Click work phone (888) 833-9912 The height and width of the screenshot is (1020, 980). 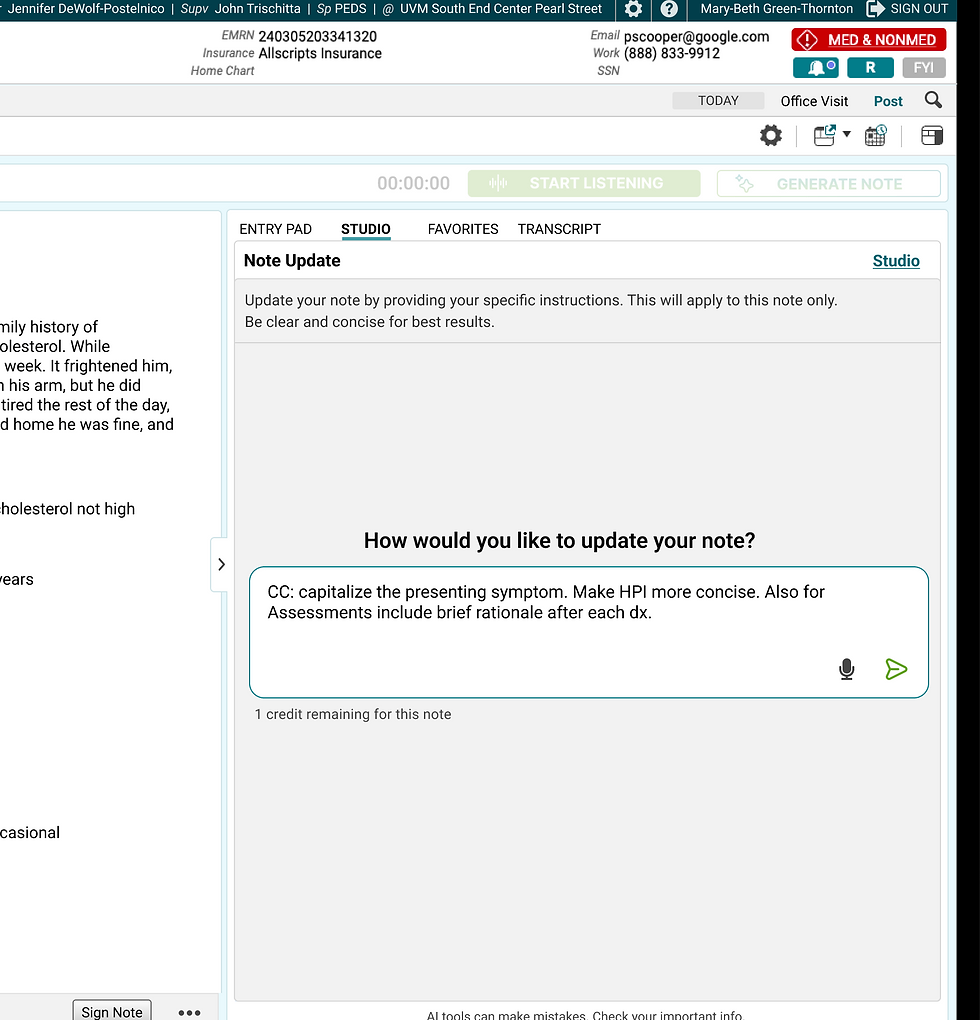(672, 53)
